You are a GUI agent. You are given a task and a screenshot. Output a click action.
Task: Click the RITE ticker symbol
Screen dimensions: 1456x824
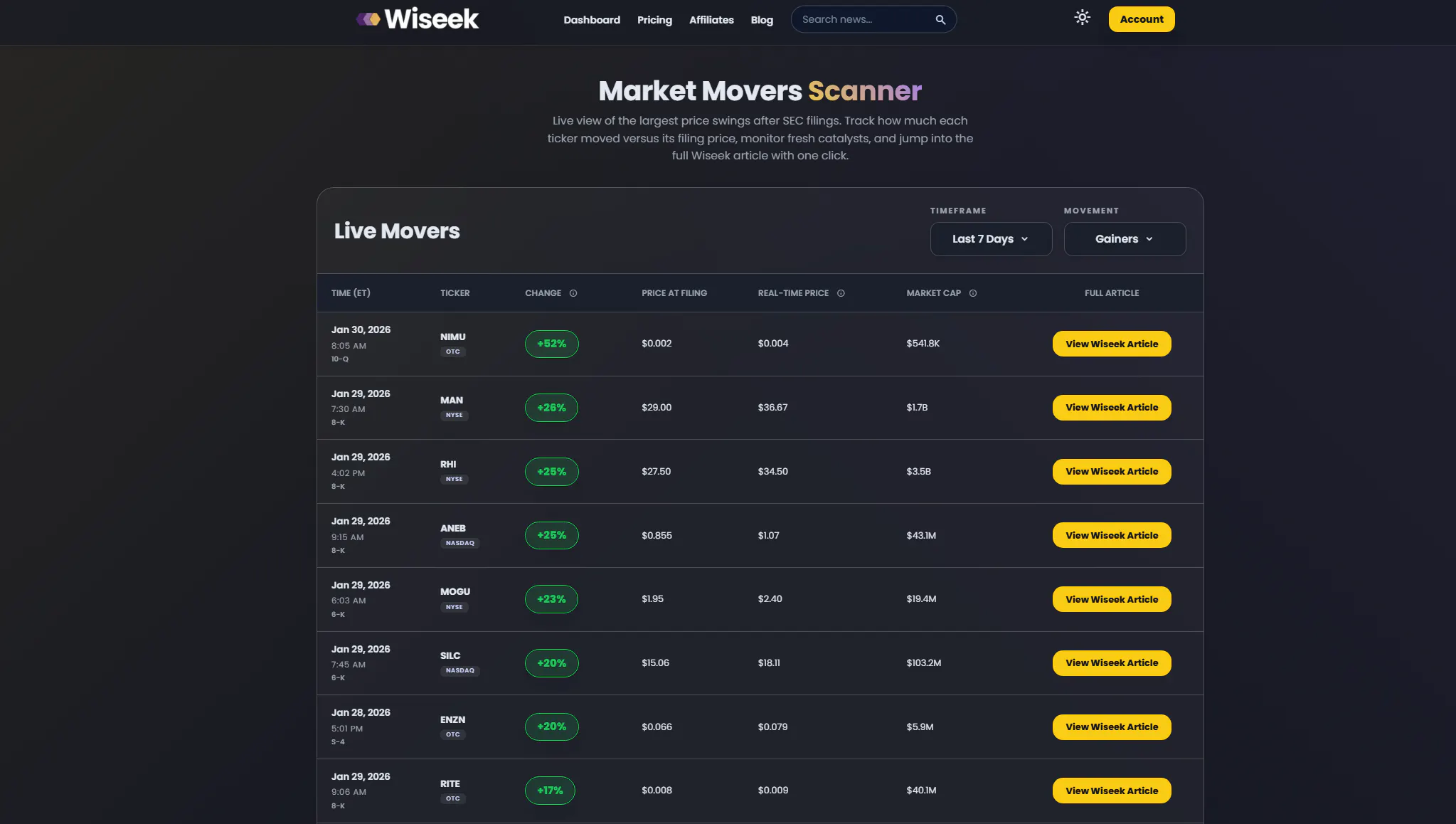click(x=450, y=783)
